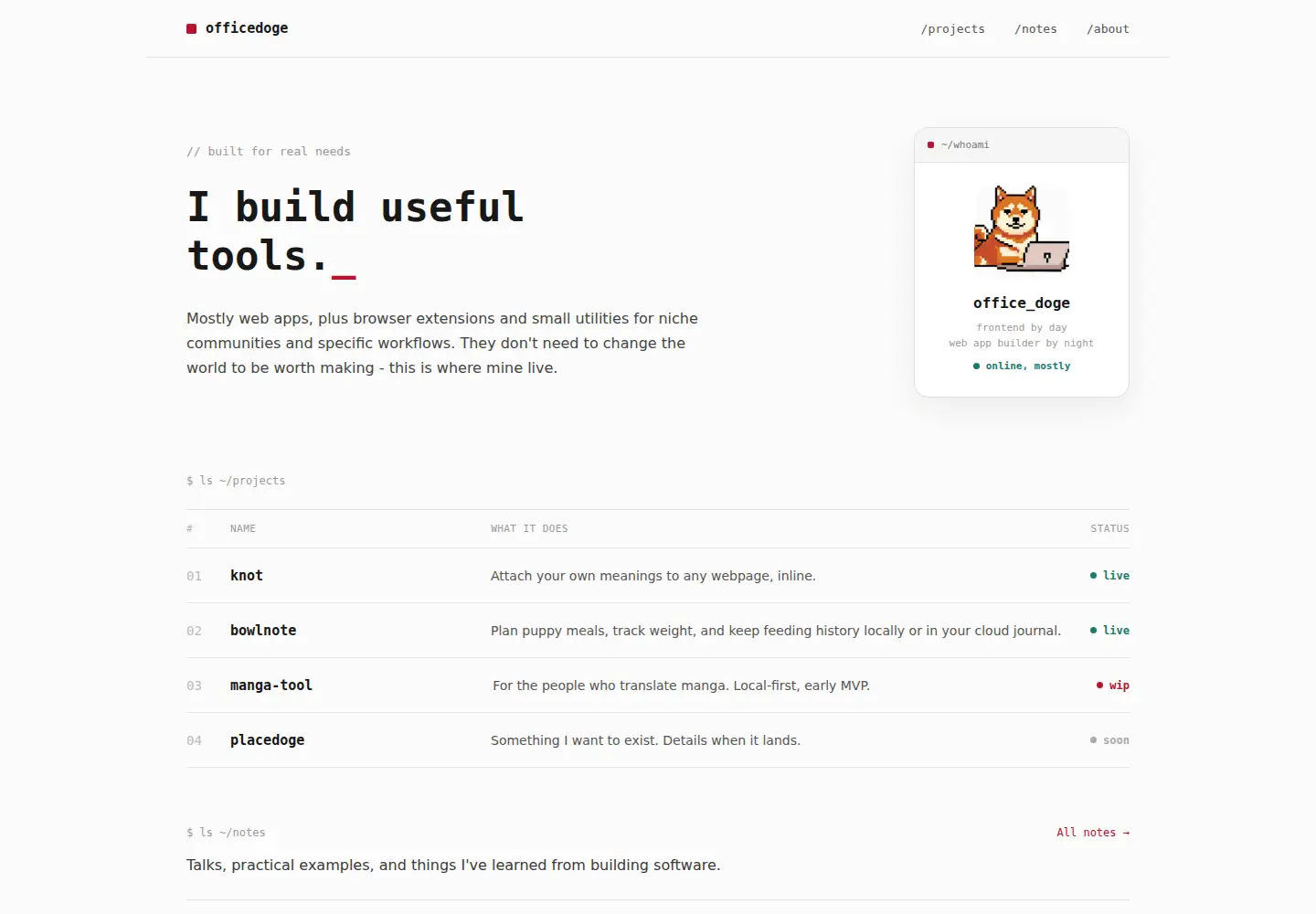1316x914 pixels.
Task: Click the WHAT IT DOES column header
Action: click(x=529, y=528)
